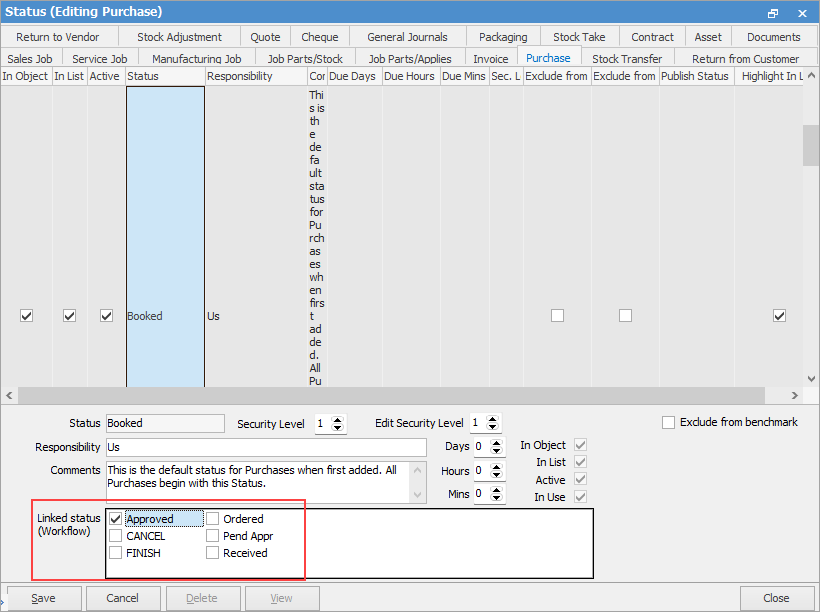This screenshot has height=612, width=820.
Task: Check the Pend Appr linked status
Action: click(213, 536)
